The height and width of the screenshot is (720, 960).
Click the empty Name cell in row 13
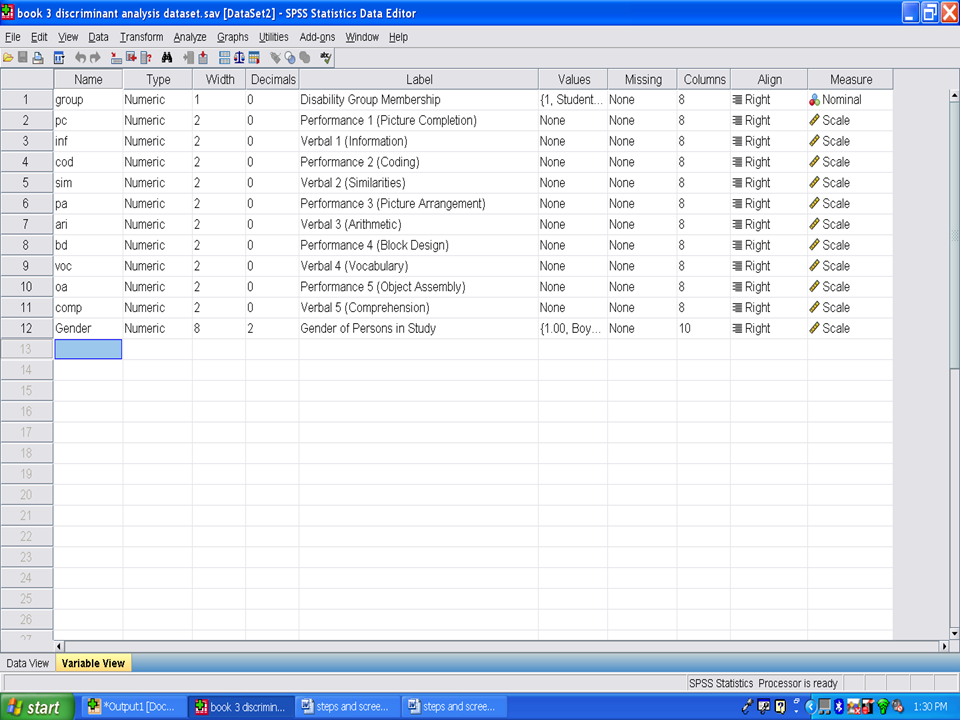click(x=88, y=349)
